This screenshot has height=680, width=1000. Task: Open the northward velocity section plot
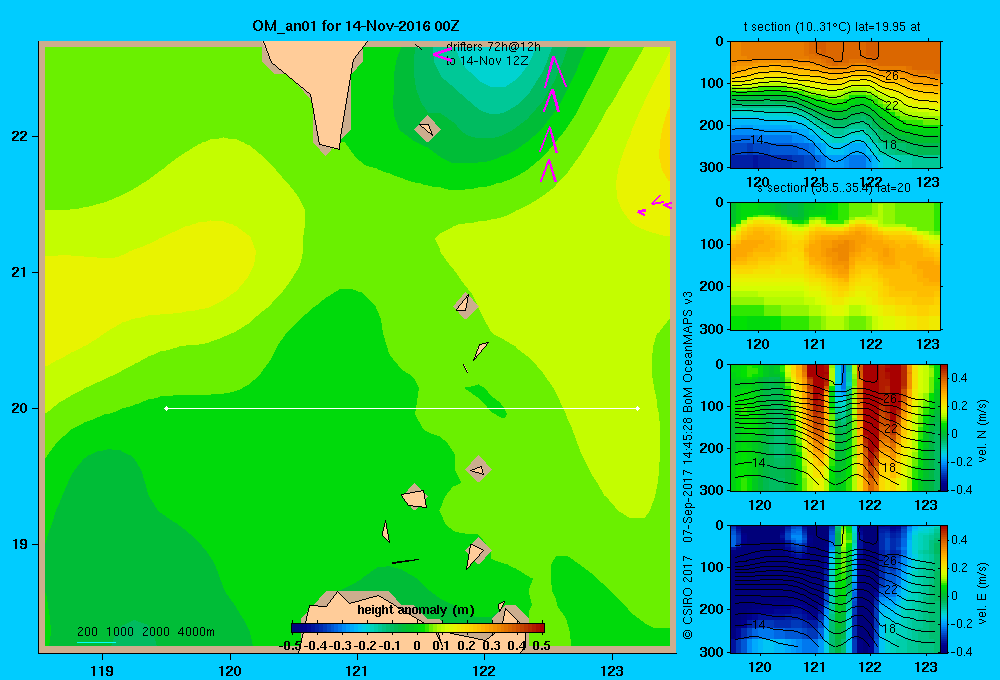(835, 427)
